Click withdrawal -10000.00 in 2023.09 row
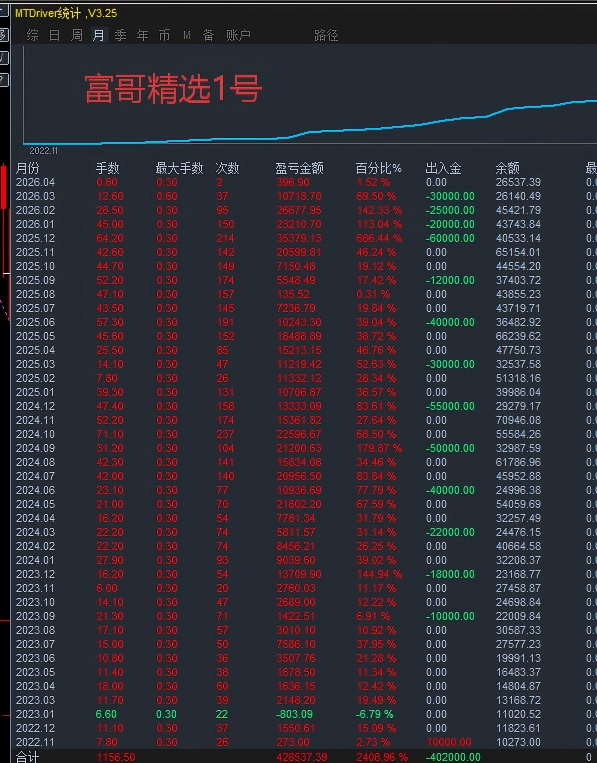597x763 pixels. (450, 617)
